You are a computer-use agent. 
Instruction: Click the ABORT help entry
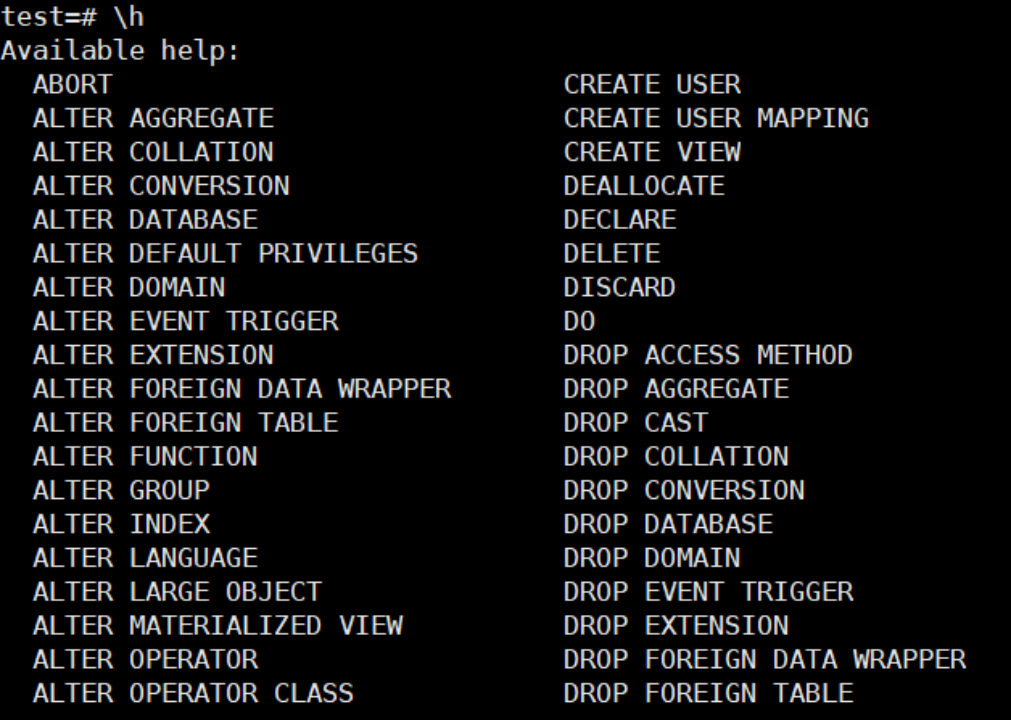tap(73, 84)
